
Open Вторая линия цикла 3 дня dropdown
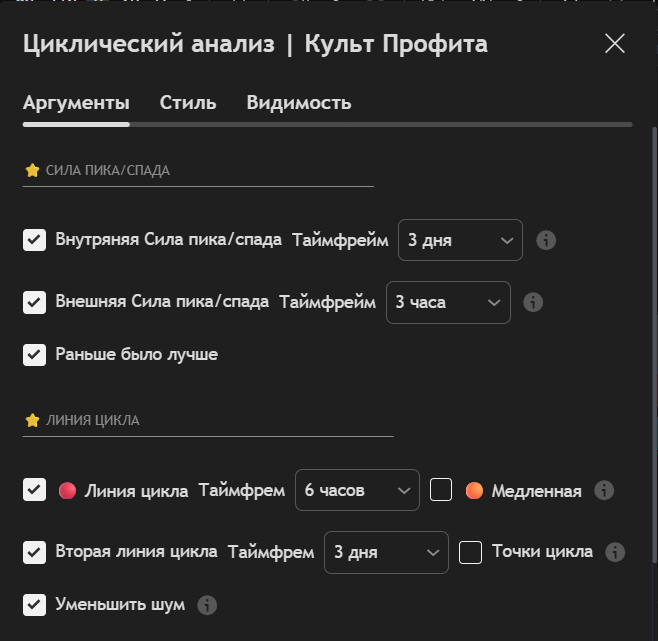[386, 552]
